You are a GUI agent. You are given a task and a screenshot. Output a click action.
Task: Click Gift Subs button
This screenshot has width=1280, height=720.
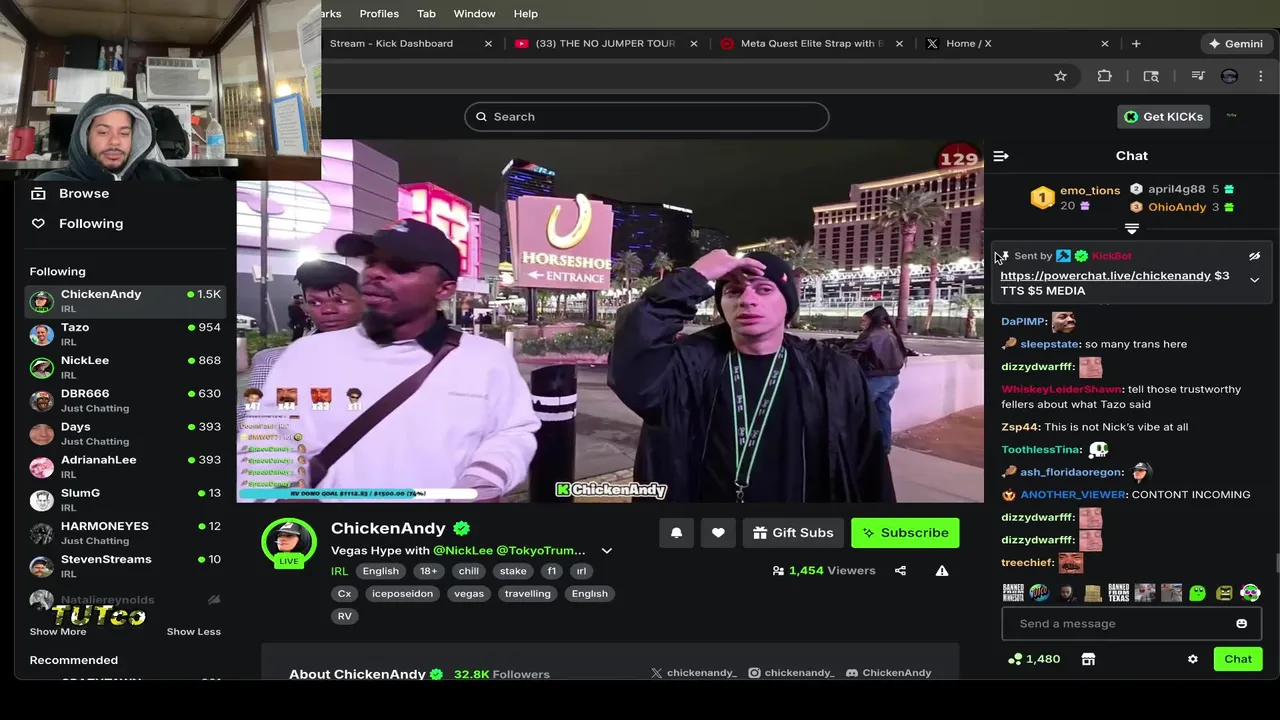793,533
